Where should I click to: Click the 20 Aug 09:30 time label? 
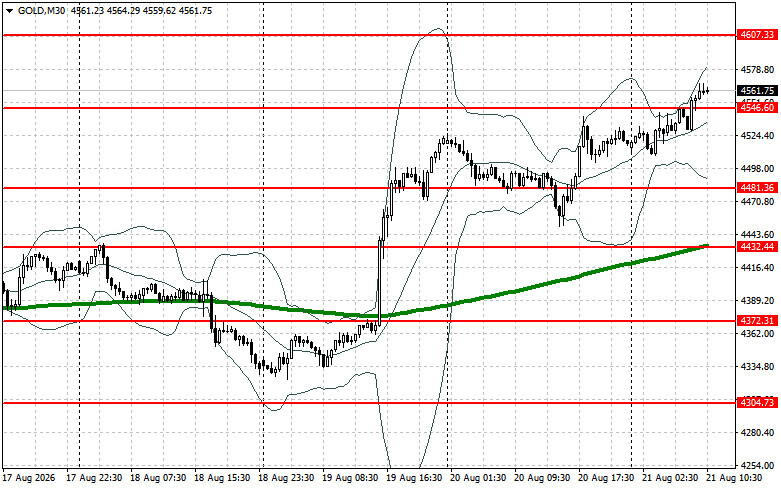542,478
